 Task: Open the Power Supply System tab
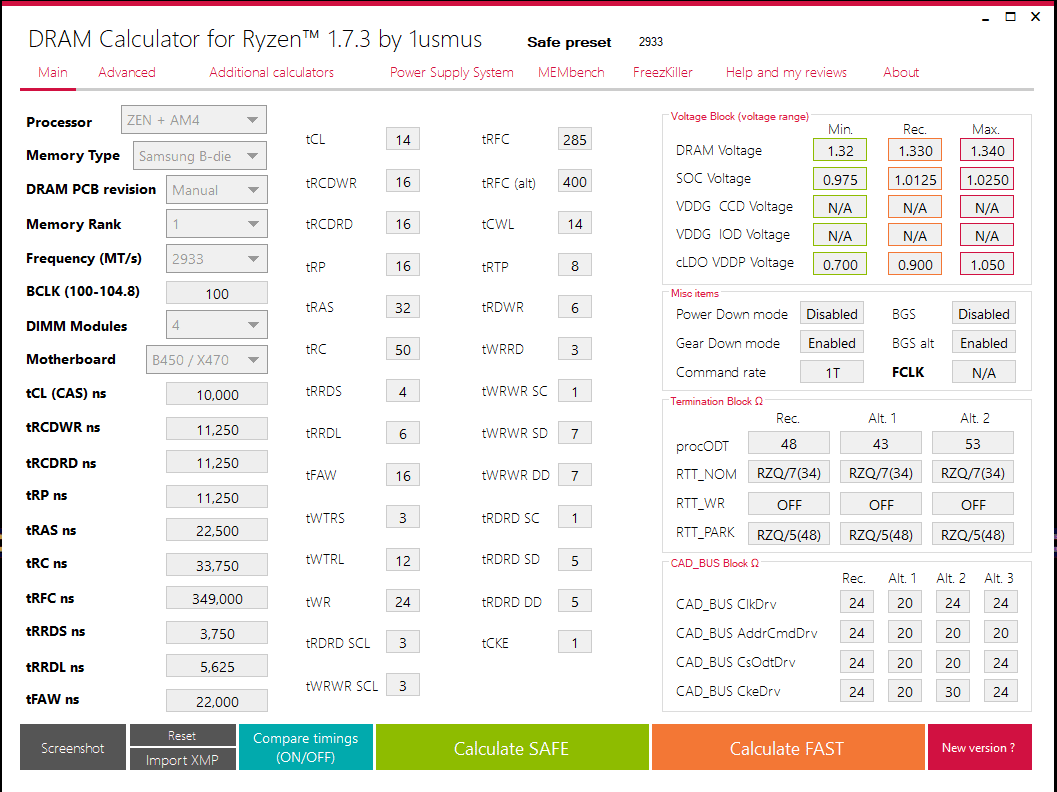point(452,72)
